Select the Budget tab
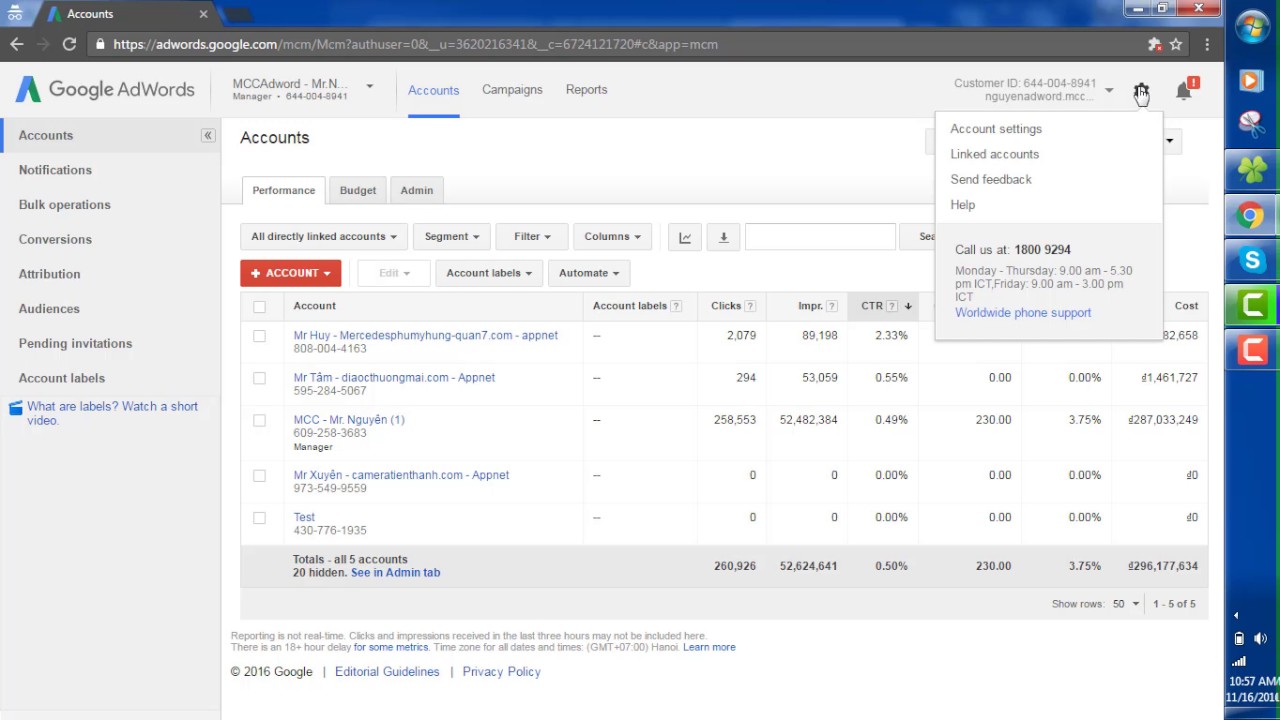This screenshot has width=1280, height=720. (x=358, y=190)
